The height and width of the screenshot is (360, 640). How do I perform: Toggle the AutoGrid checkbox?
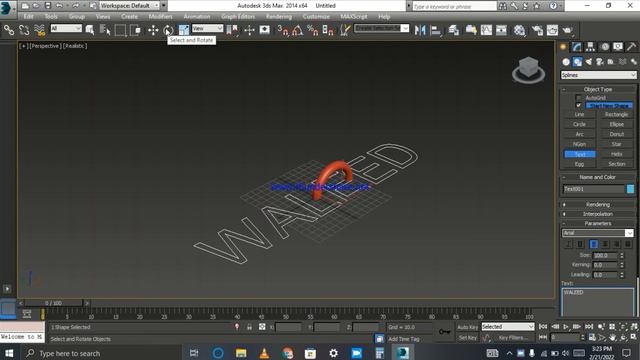(578, 98)
